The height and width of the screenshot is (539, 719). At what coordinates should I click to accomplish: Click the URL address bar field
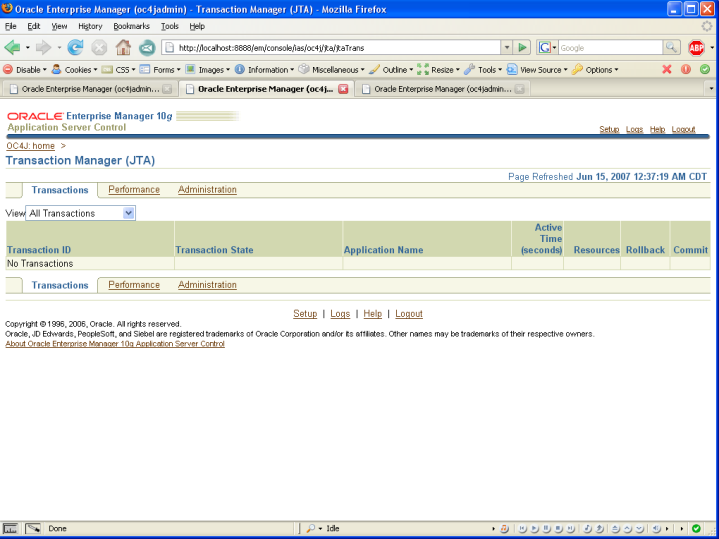[x=331, y=47]
